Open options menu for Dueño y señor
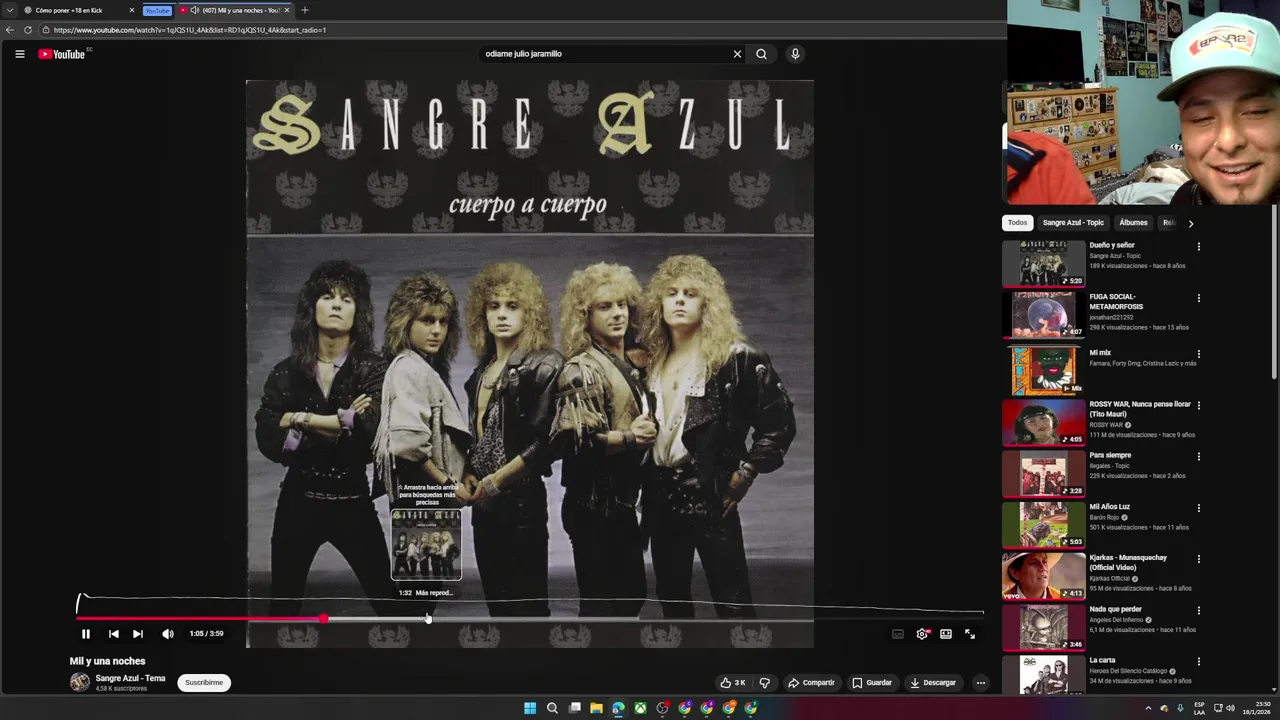 1198,246
